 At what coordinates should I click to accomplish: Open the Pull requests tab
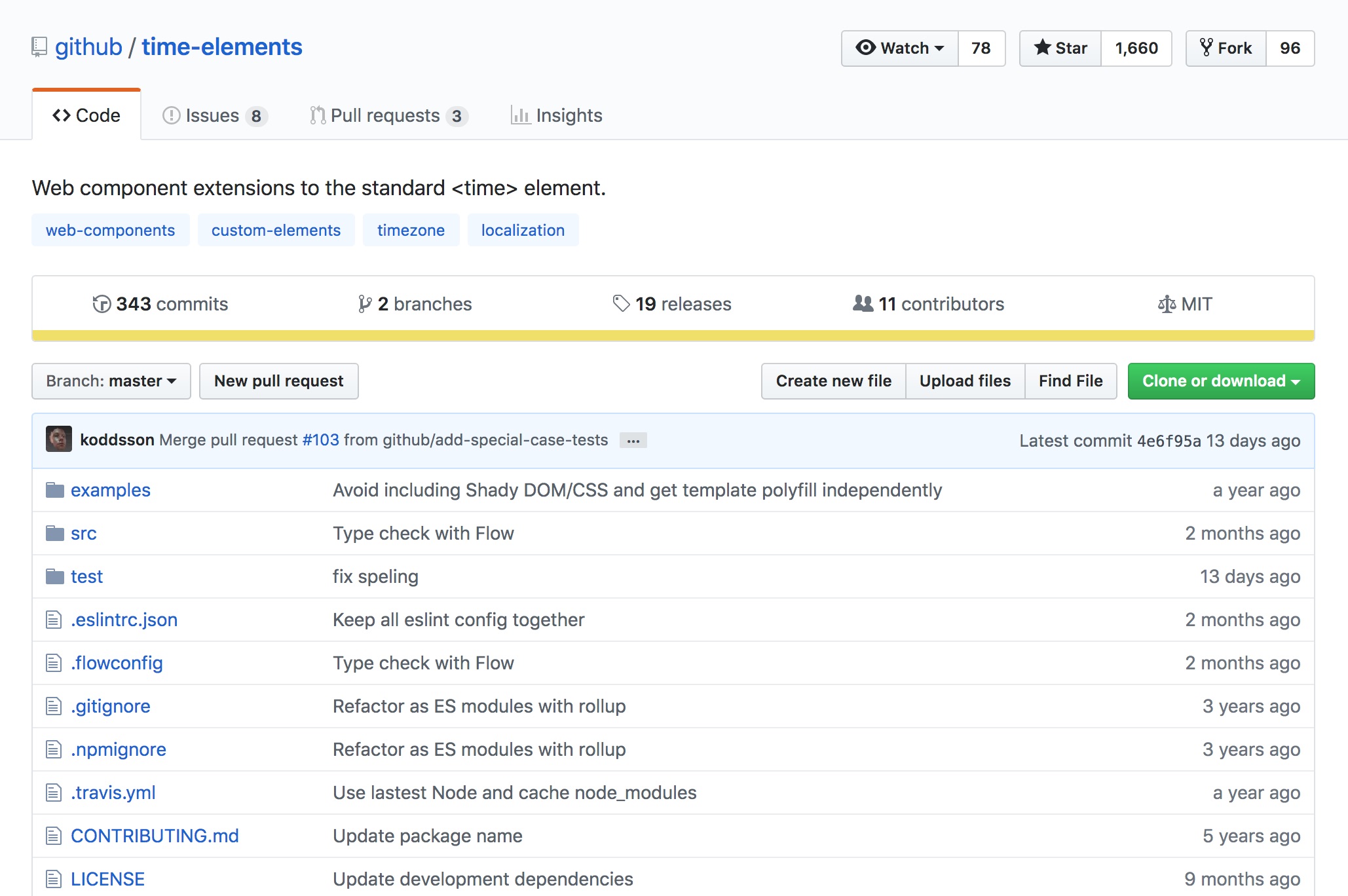coord(389,116)
